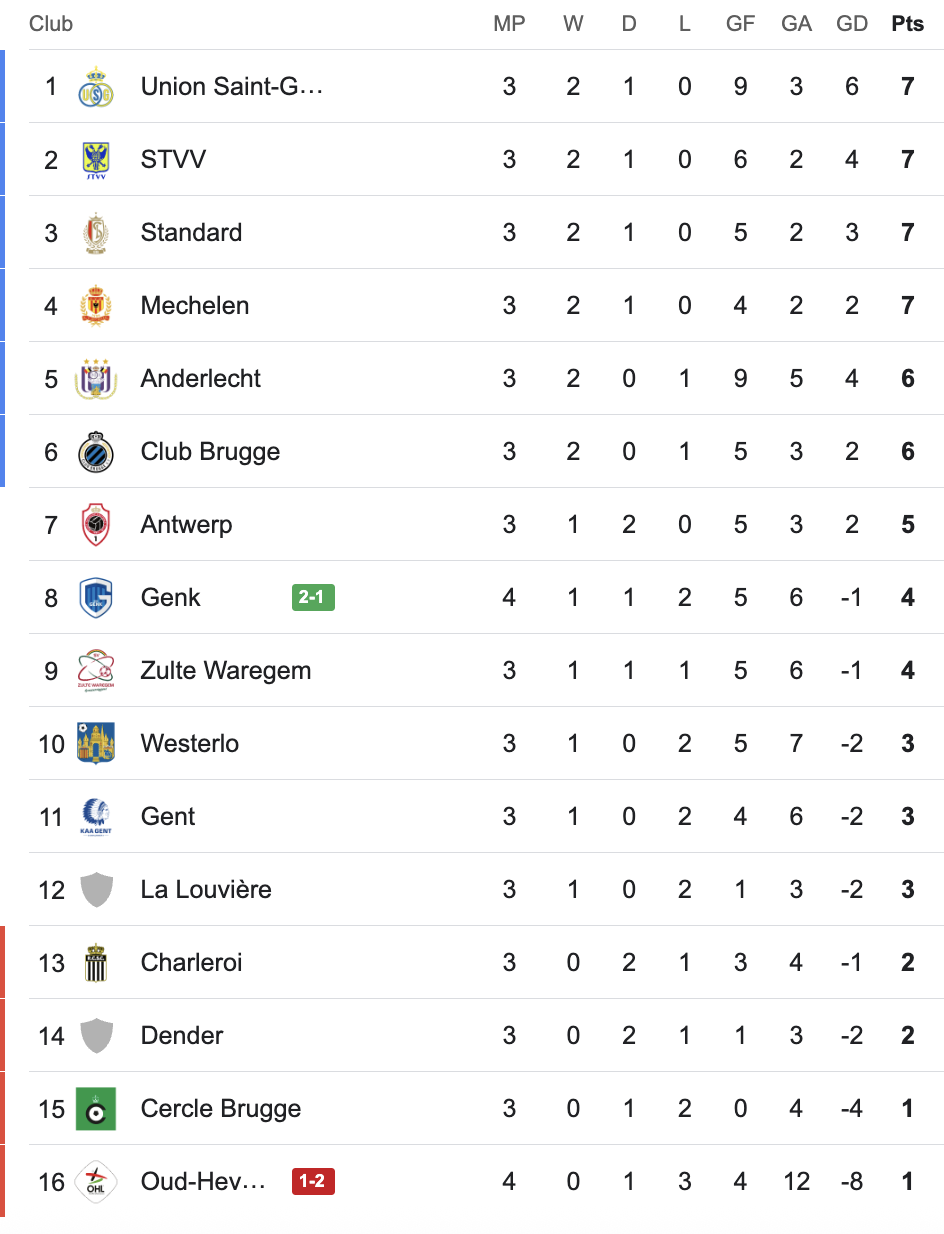Click the GD column header
The width and height of the screenshot is (944, 1234).
(852, 24)
